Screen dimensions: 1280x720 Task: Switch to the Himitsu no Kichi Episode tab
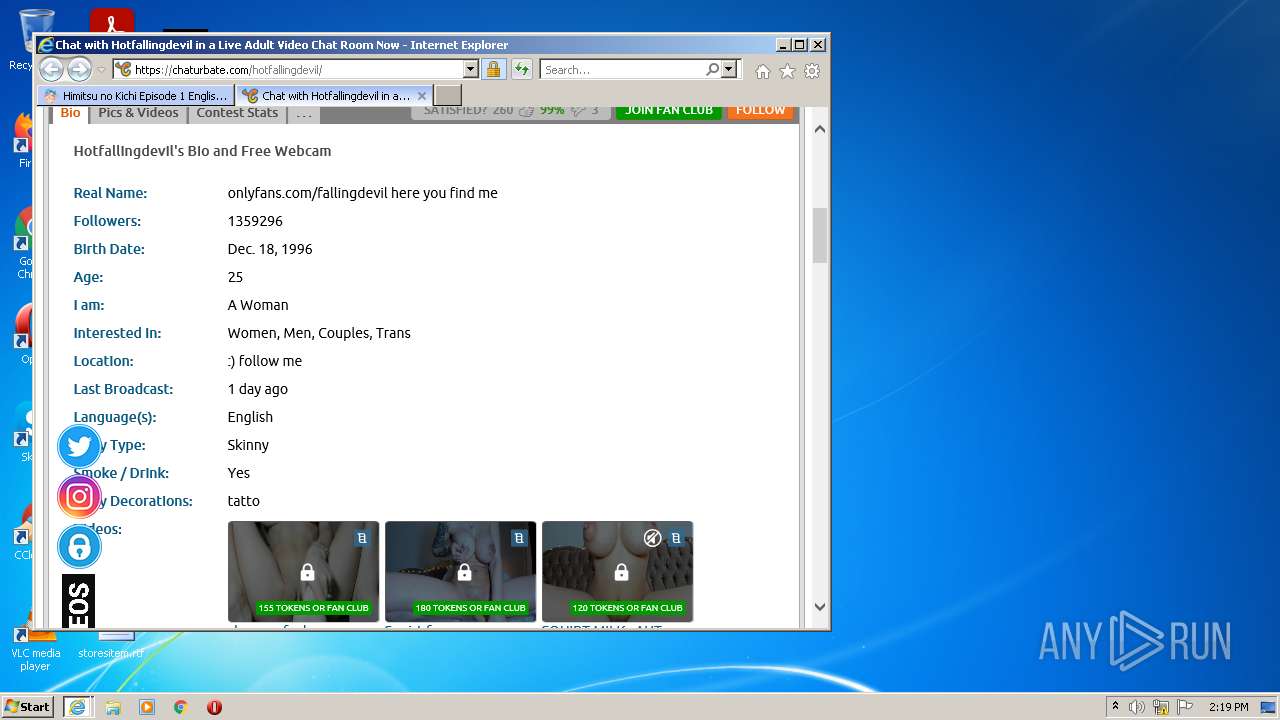(x=136, y=96)
